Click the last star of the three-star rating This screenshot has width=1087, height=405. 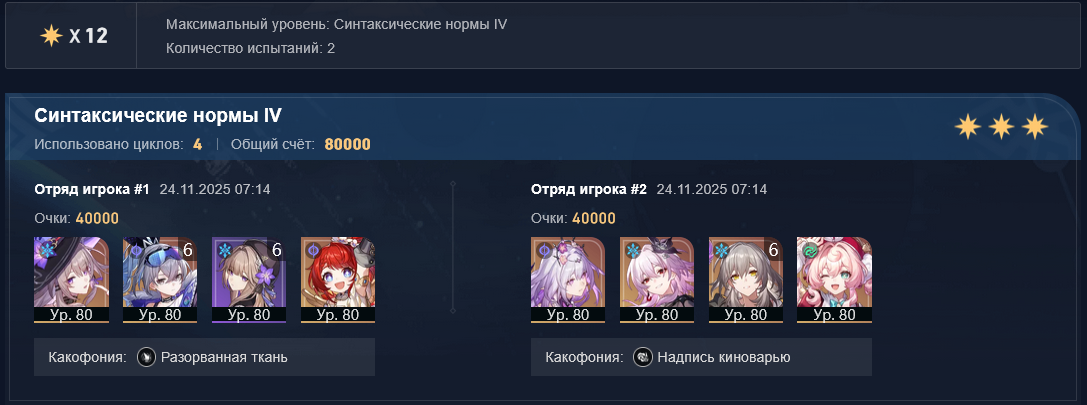[1036, 127]
